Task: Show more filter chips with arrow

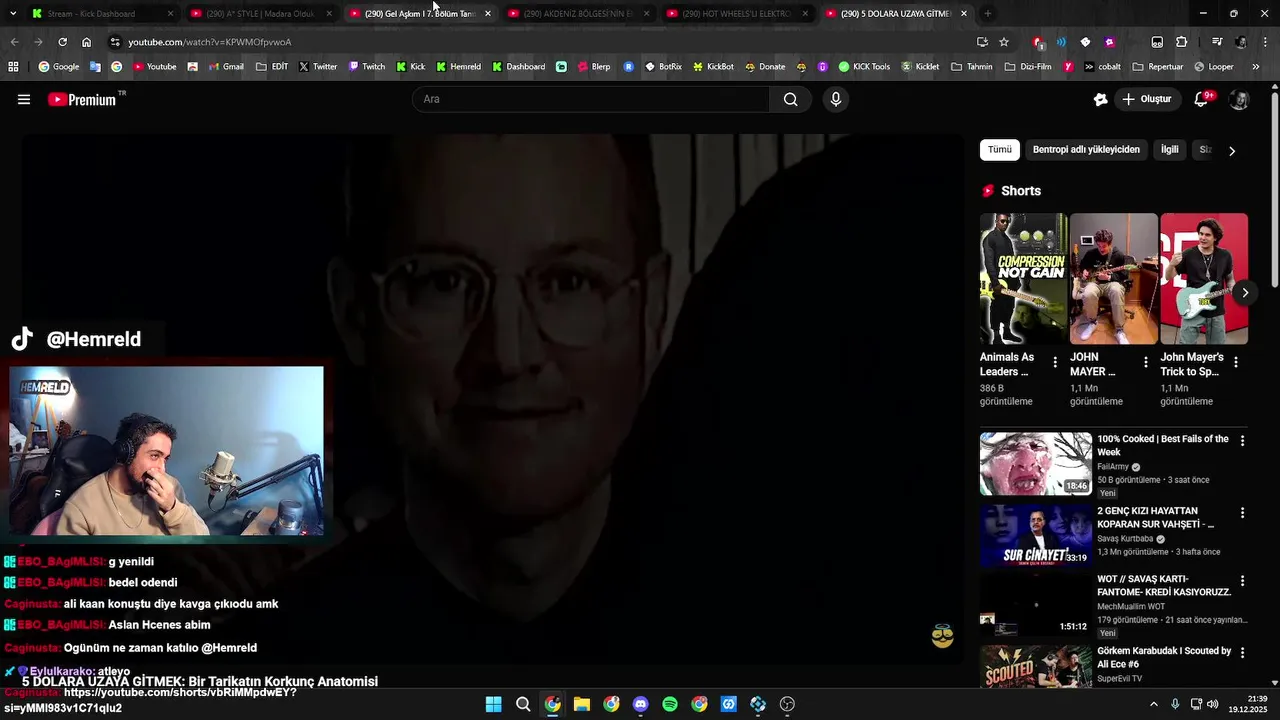Action: (x=1232, y=151)
